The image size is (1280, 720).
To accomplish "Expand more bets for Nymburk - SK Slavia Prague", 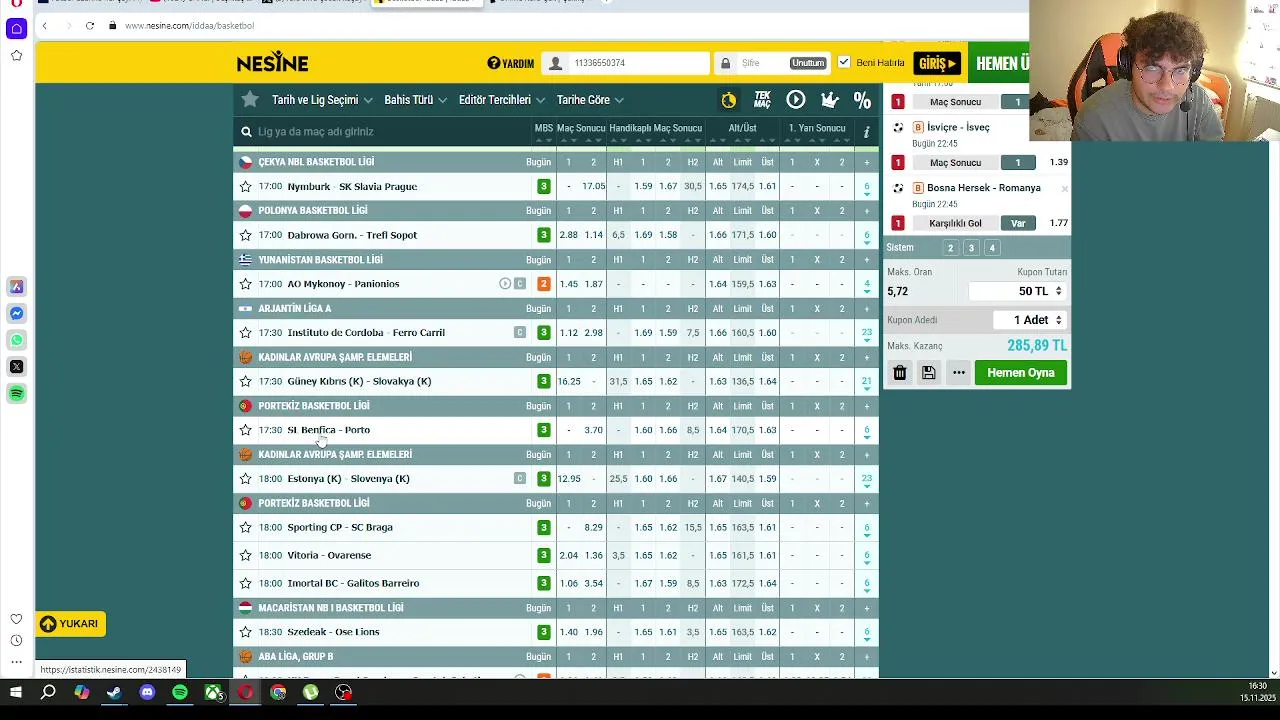I will [867, 187].
